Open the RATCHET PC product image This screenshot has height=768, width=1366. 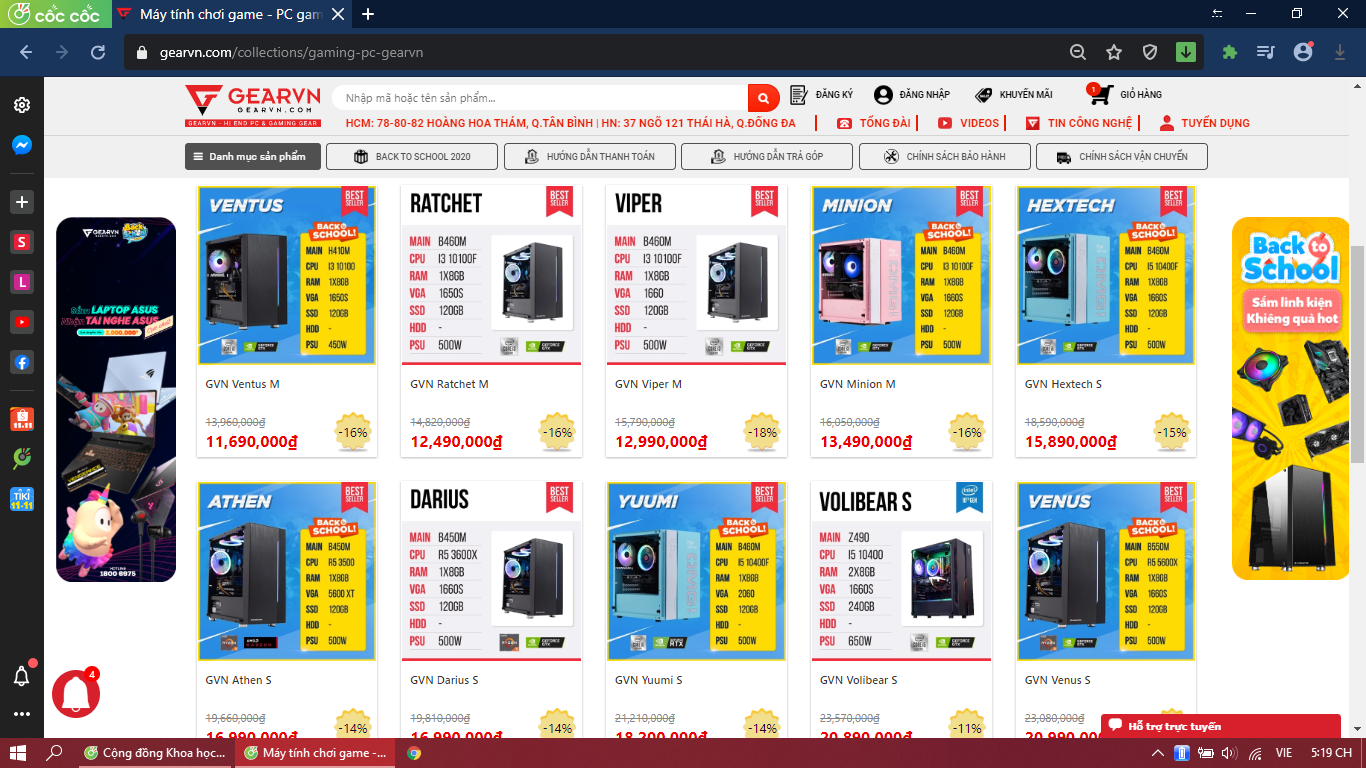pos(491,275)
